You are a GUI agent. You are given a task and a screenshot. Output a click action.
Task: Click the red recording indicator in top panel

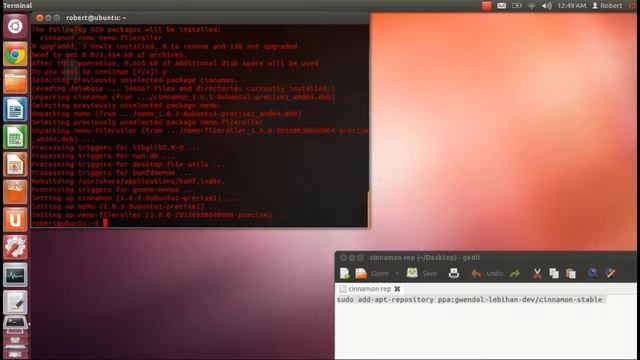point(486,6)
